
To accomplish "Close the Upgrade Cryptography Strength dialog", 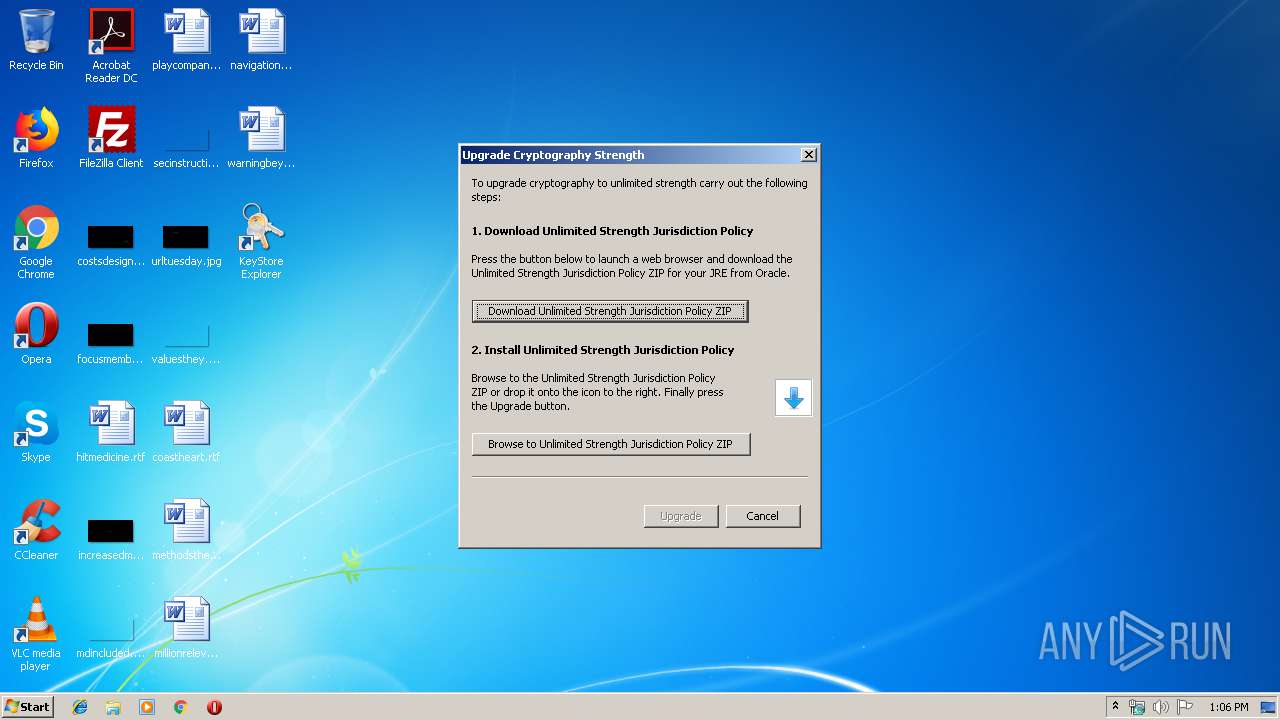I will [809, 155].
